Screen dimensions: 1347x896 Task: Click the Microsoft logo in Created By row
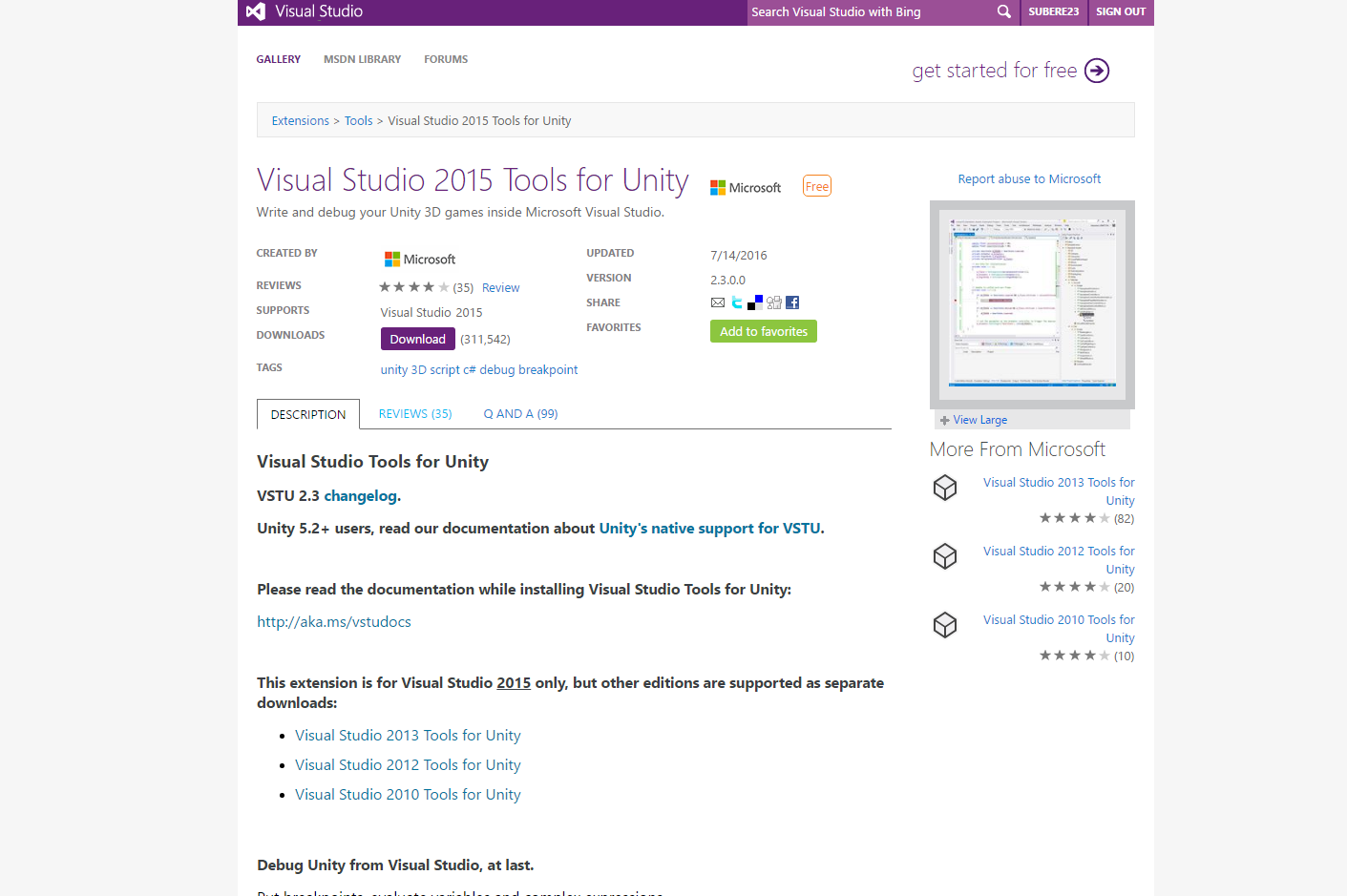click(x=420, y=259)
